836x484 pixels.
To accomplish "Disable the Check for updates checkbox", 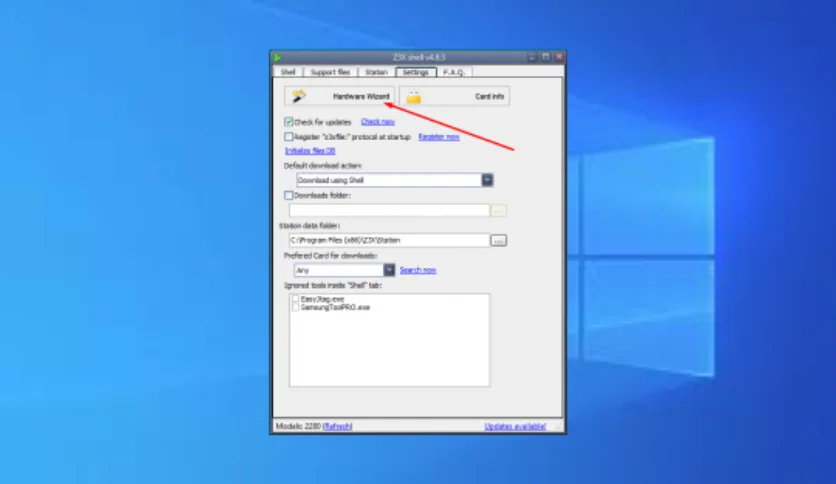I will coord(288,122).
